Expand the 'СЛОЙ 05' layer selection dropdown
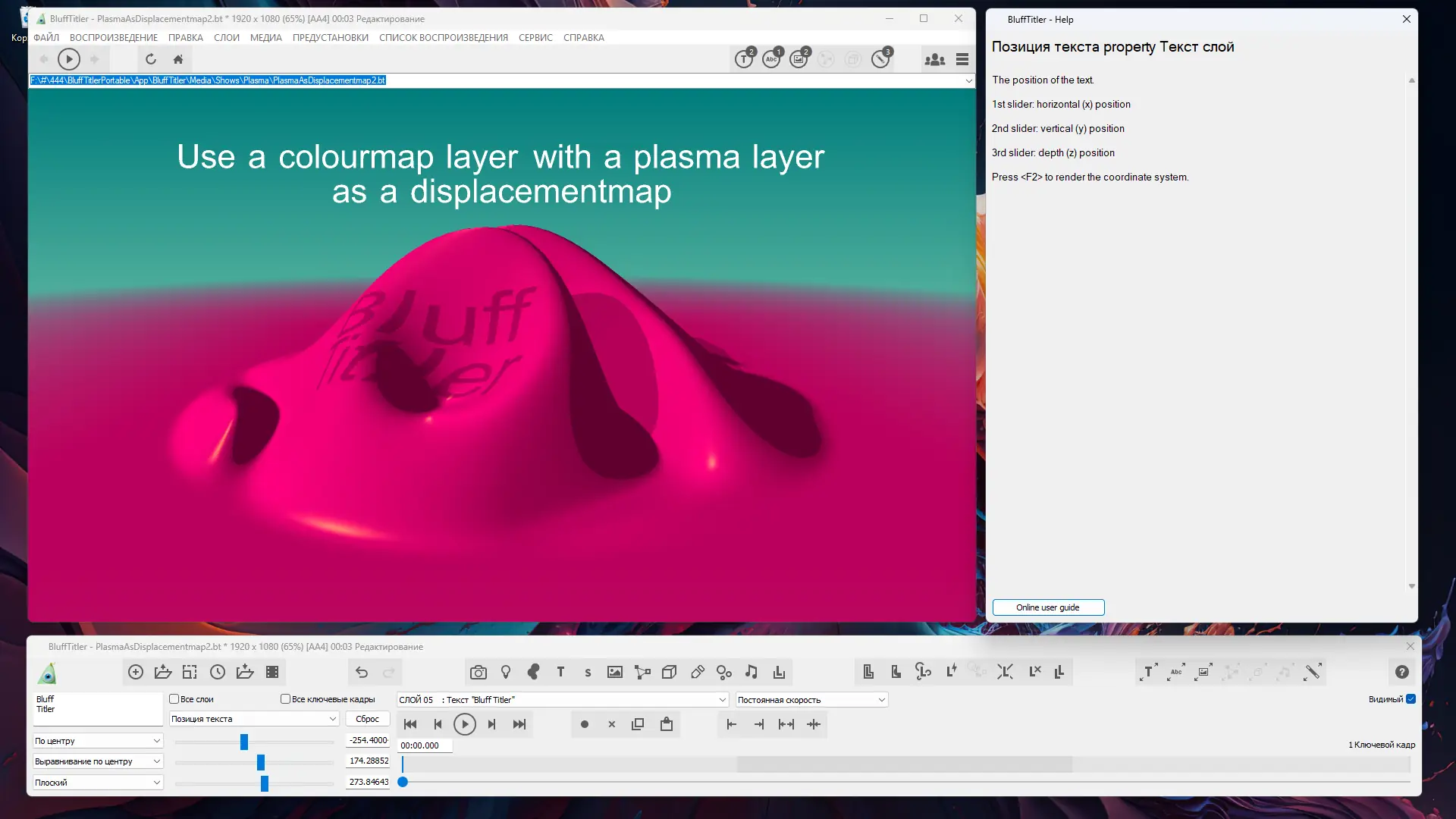Viewport: 1456px width, 819px height. 562,700
